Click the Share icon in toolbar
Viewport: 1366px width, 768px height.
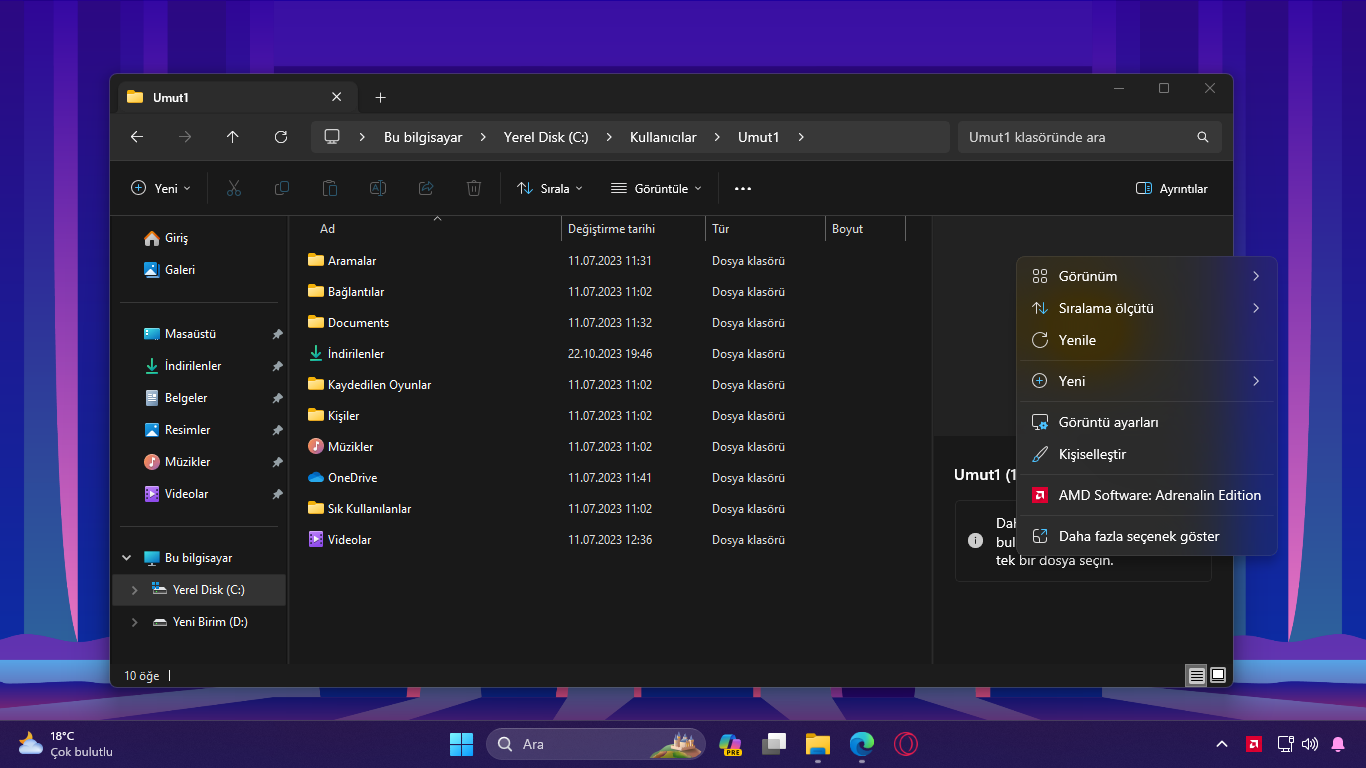[x=426, y=188]
